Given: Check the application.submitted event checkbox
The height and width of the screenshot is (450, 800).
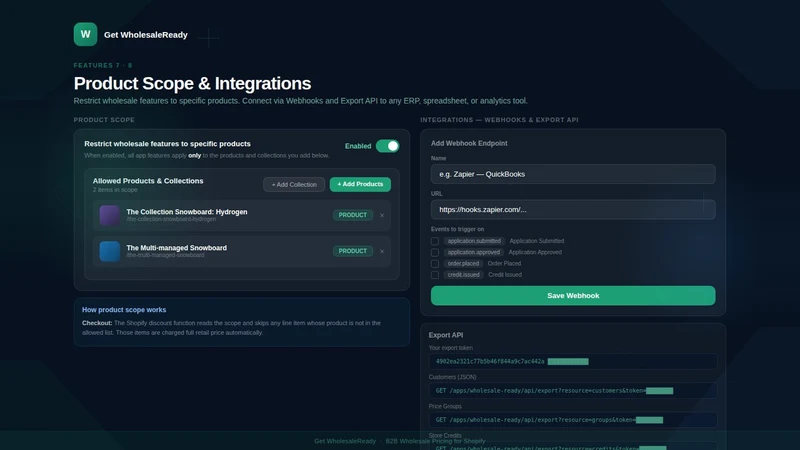Looking at the screenshot, I should (435, 241).
